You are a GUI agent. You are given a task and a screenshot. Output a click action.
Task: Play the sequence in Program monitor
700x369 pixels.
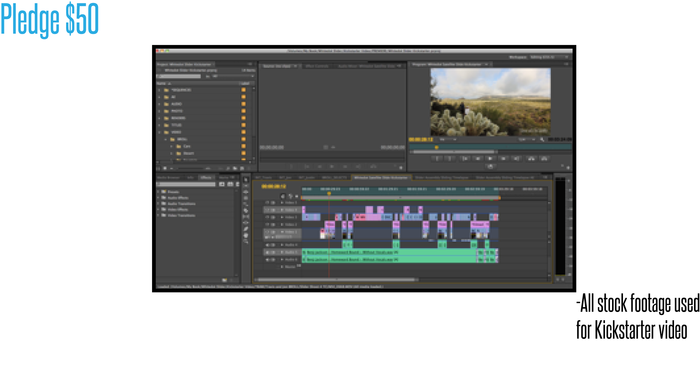(490, 158)
